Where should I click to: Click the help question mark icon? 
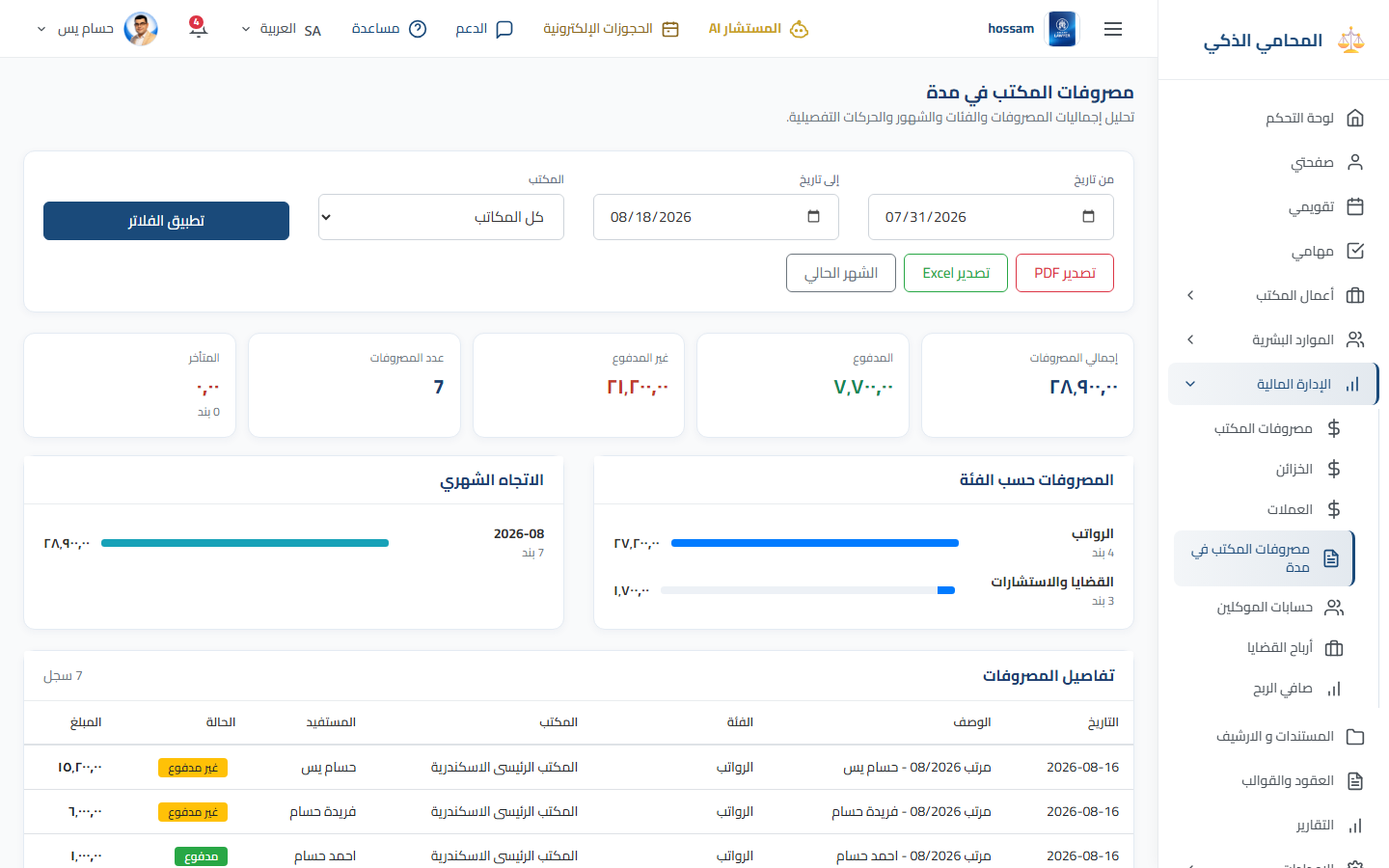(418, 29)
